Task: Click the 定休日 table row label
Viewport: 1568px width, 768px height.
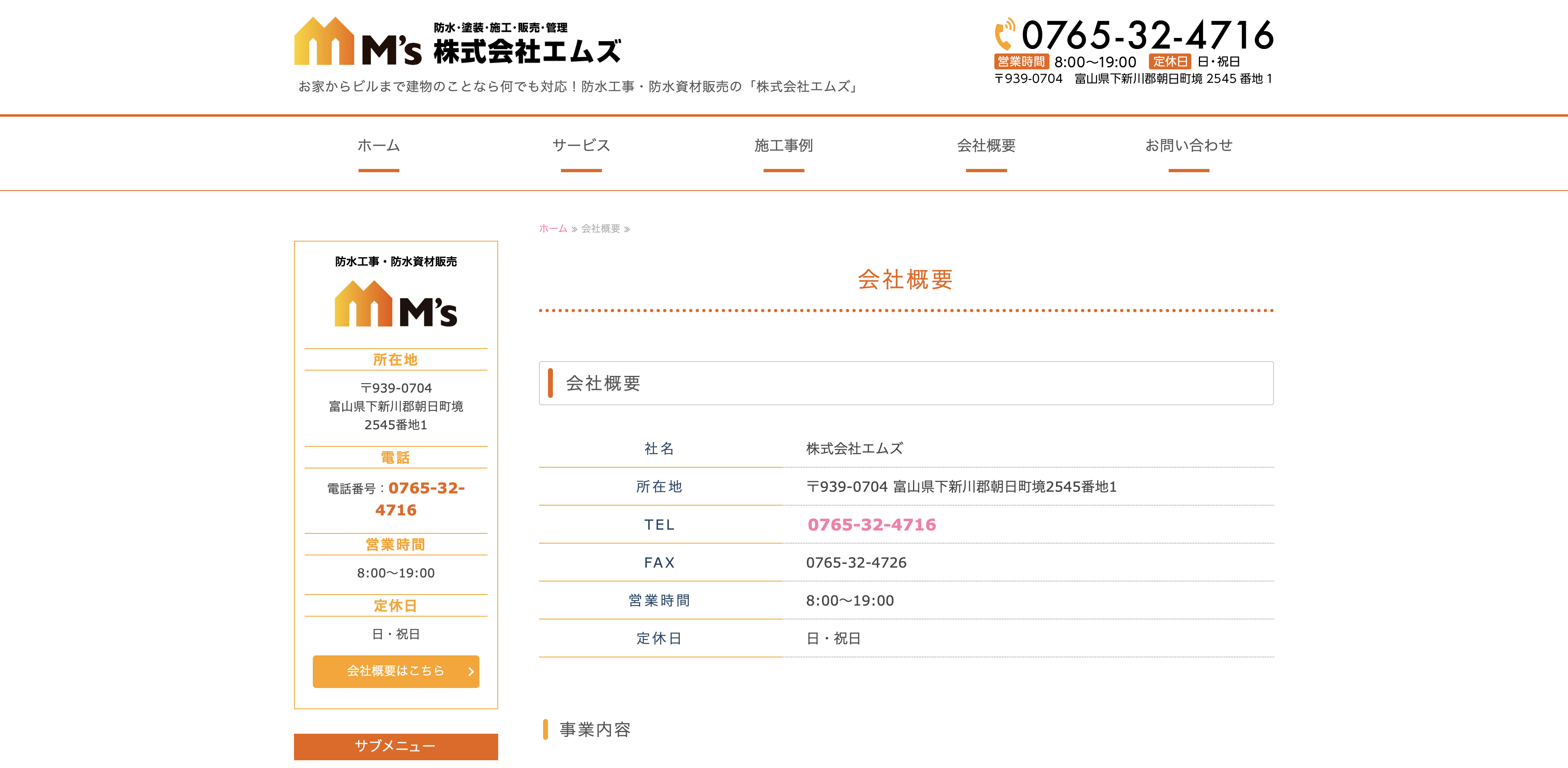Action: 660,639
